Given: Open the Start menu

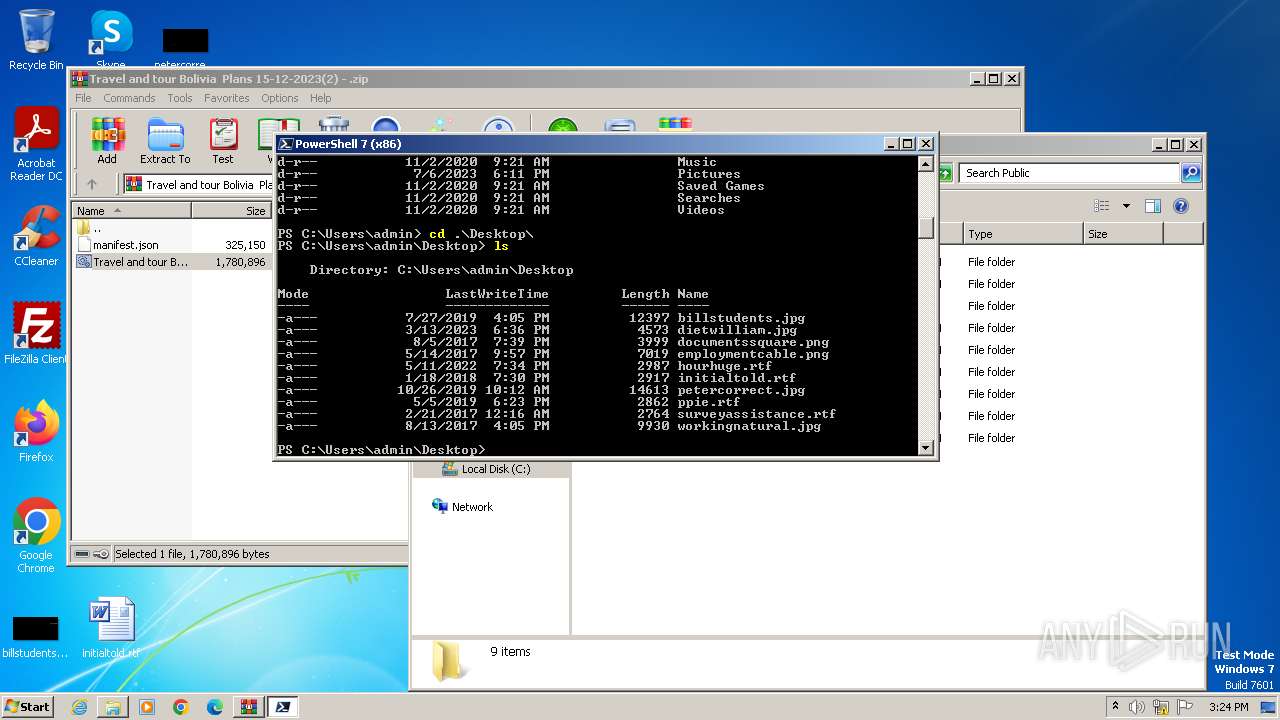Looking at the screenshot, I should (x=27, y=706).
